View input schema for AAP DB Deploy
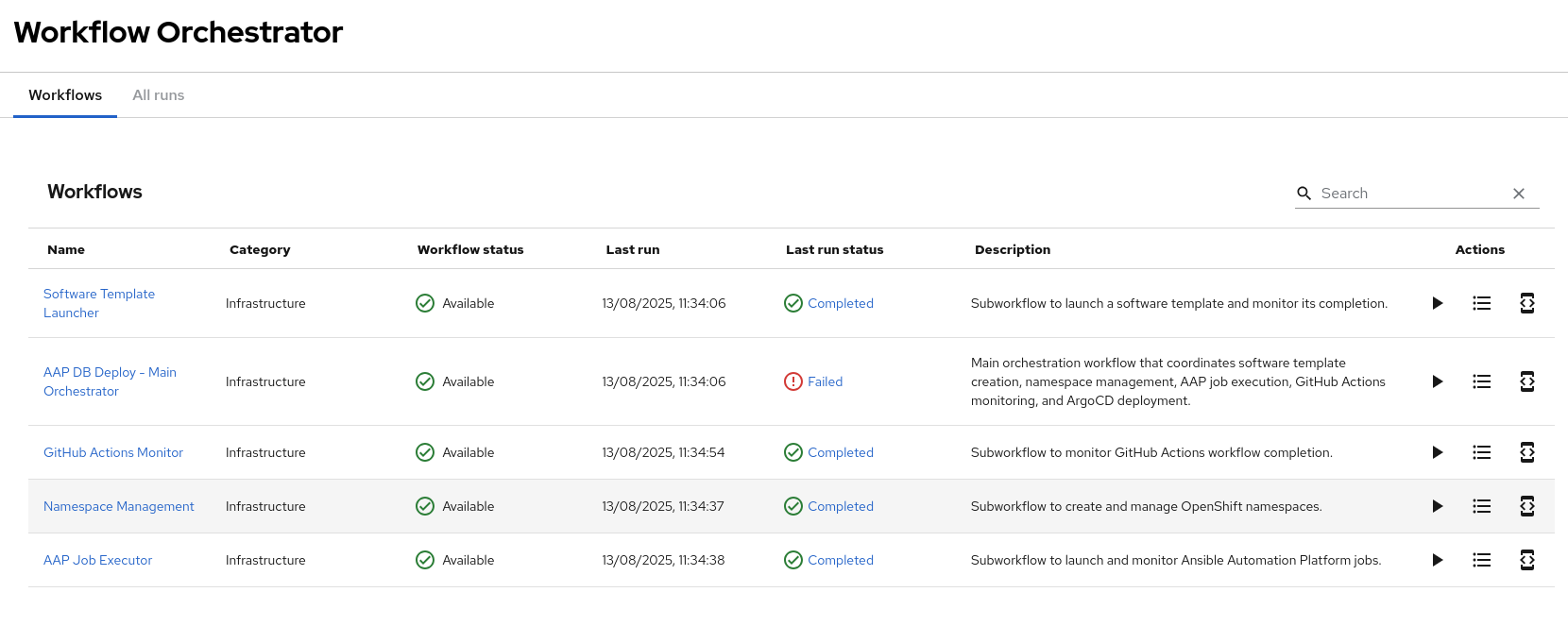Screen dimensions: 1568x643 coord(1526,381)
